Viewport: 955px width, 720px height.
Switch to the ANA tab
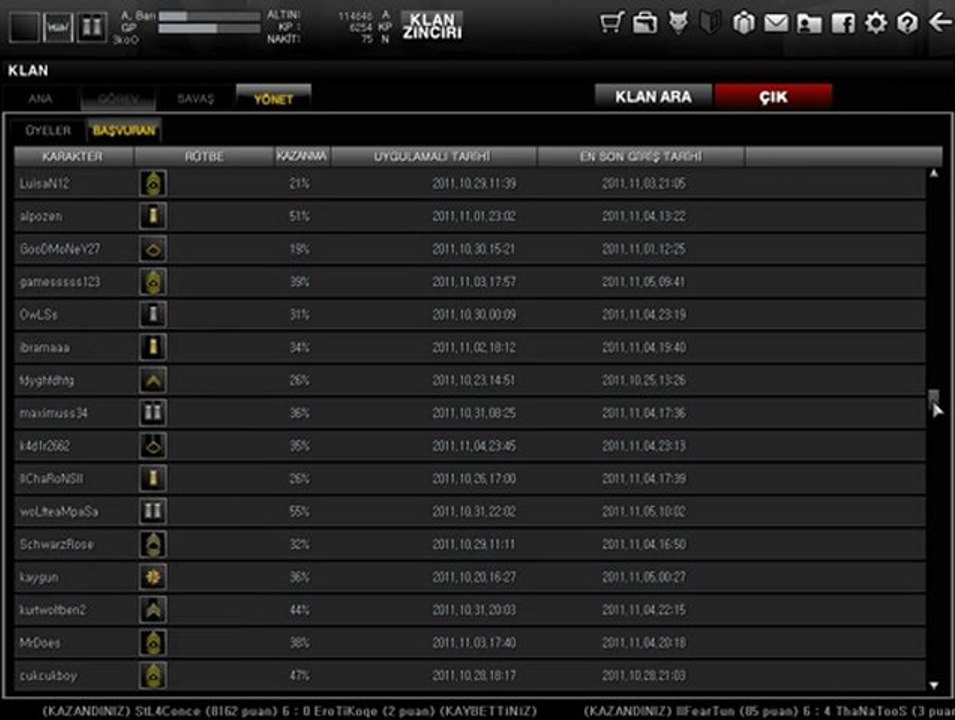(x=41, y=99)
